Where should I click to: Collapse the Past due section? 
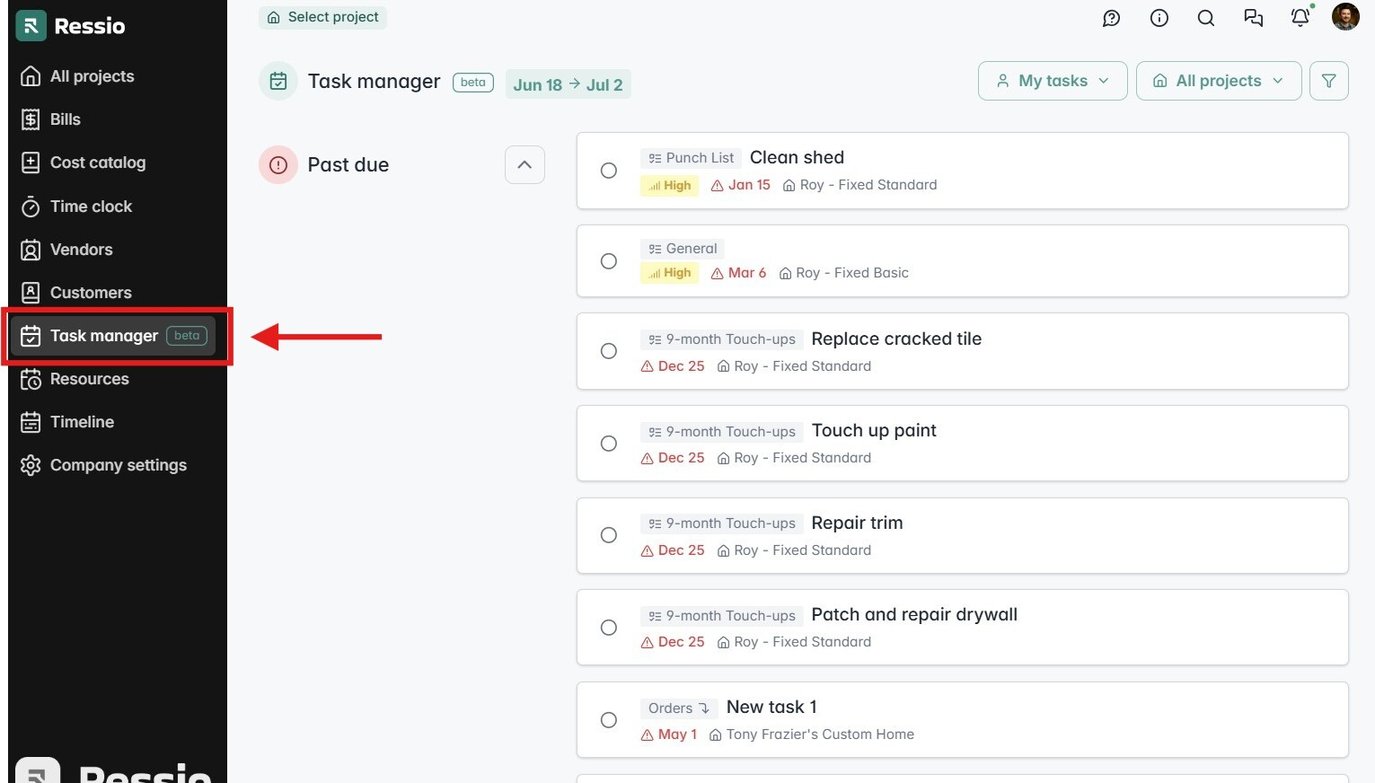(524, 164)
